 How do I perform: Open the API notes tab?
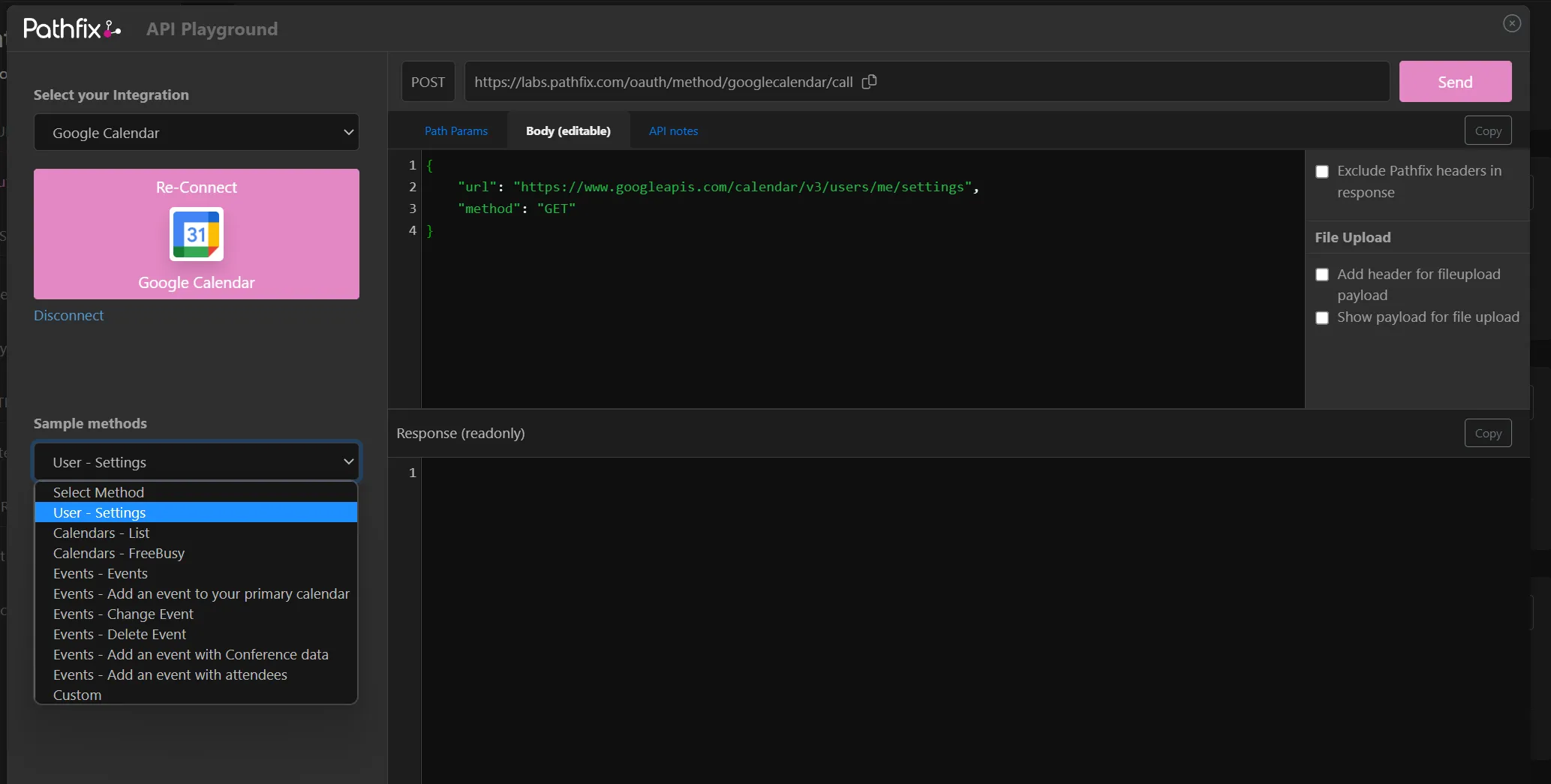click(x=673, y=131)
